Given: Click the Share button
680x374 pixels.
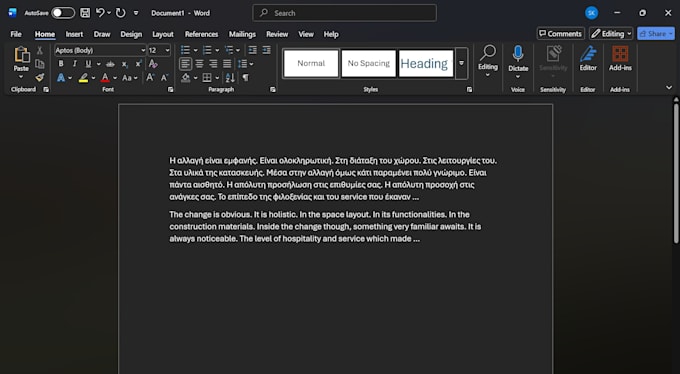Looking at the screenshot, I should tap(656, 34).
